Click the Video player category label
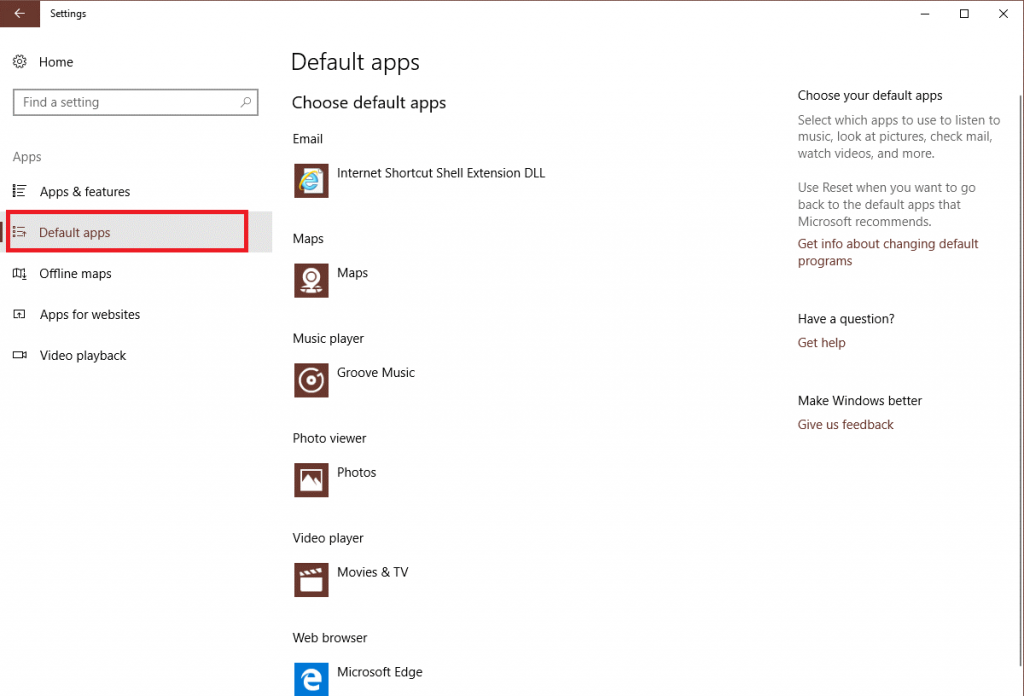Image resolution: width=1024 pixels, height=696 pixels. point(328,538)
